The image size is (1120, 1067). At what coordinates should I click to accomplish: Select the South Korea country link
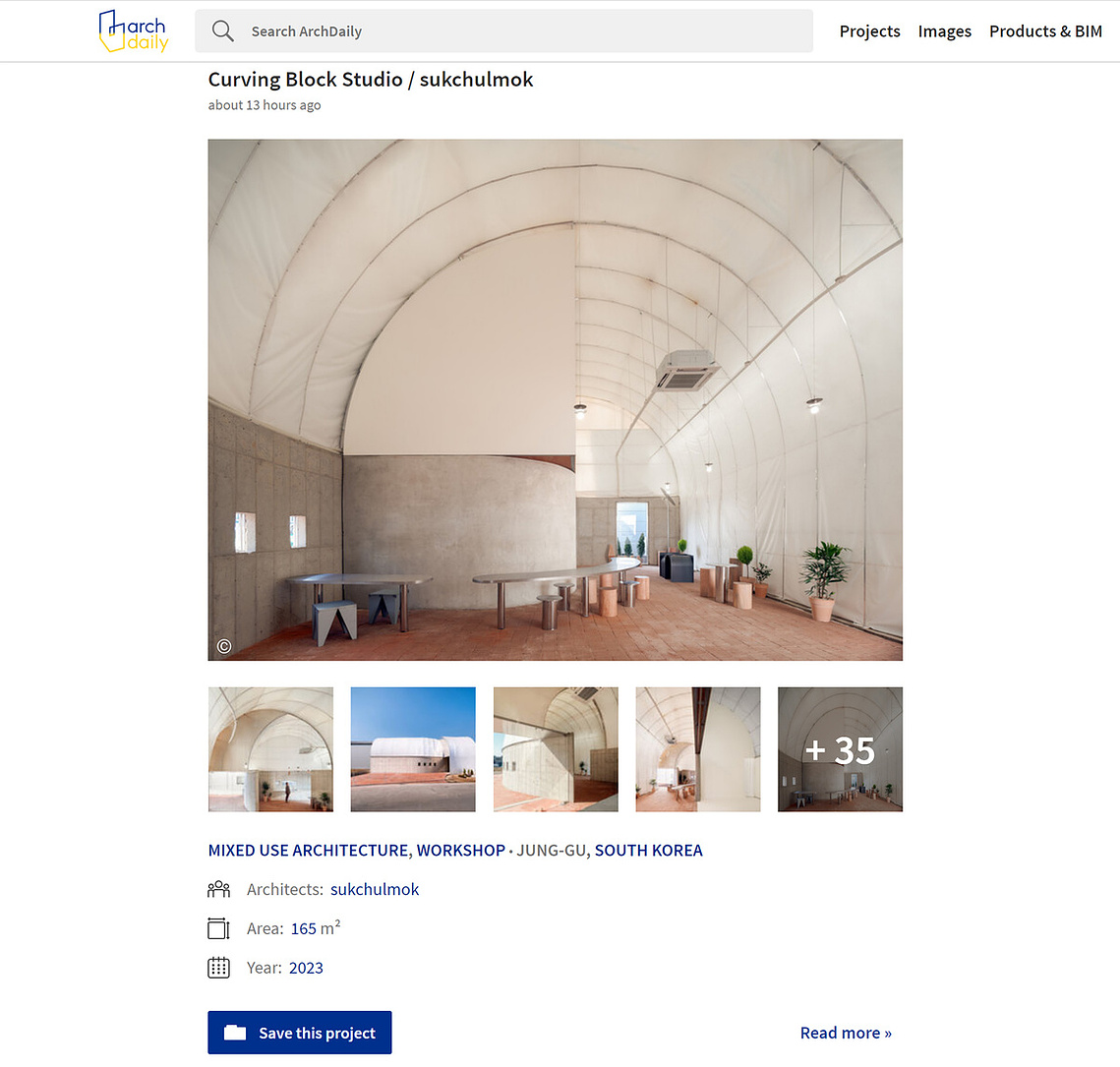tap(649, 850)
